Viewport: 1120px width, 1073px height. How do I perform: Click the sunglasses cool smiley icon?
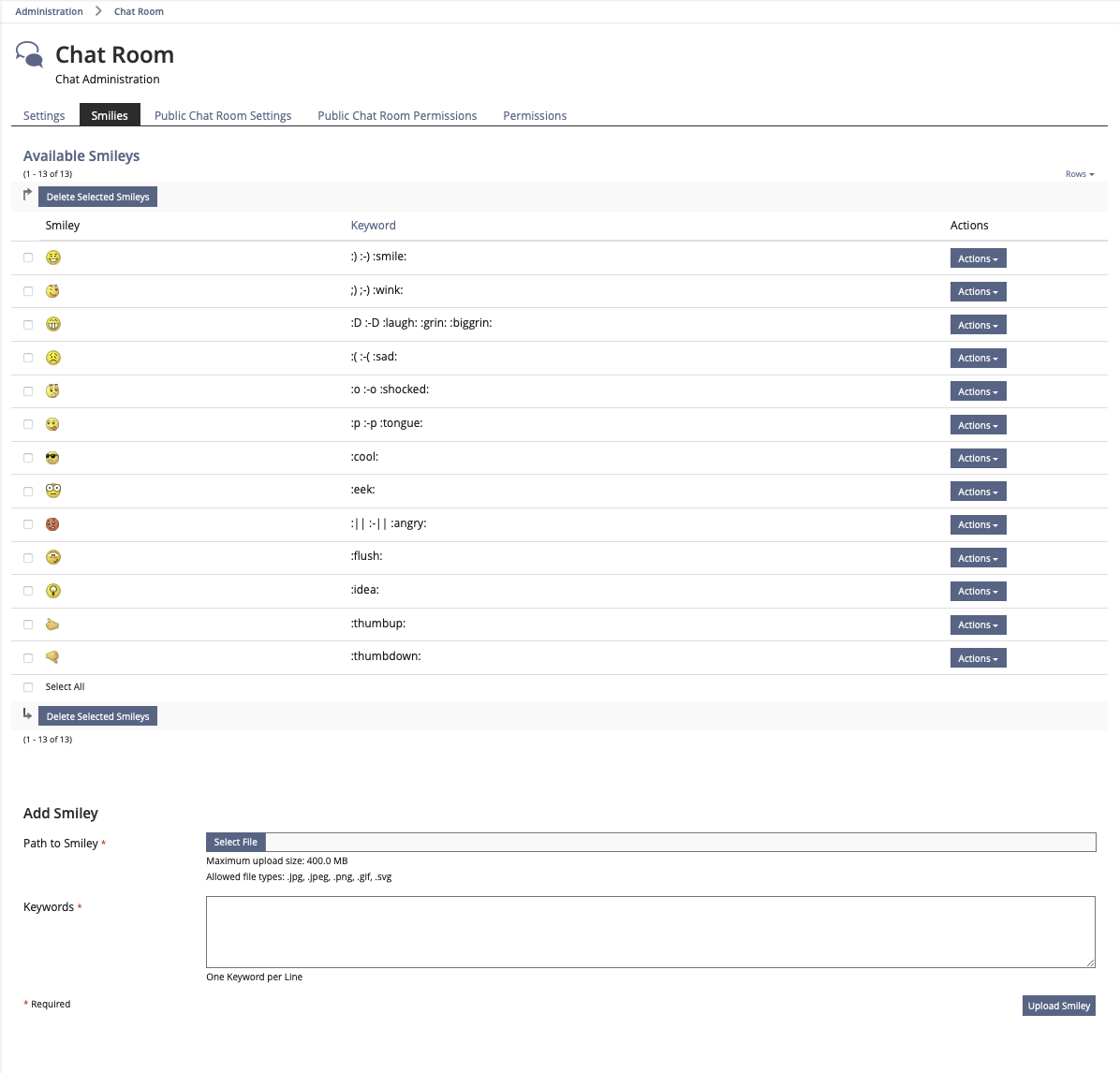53,458
